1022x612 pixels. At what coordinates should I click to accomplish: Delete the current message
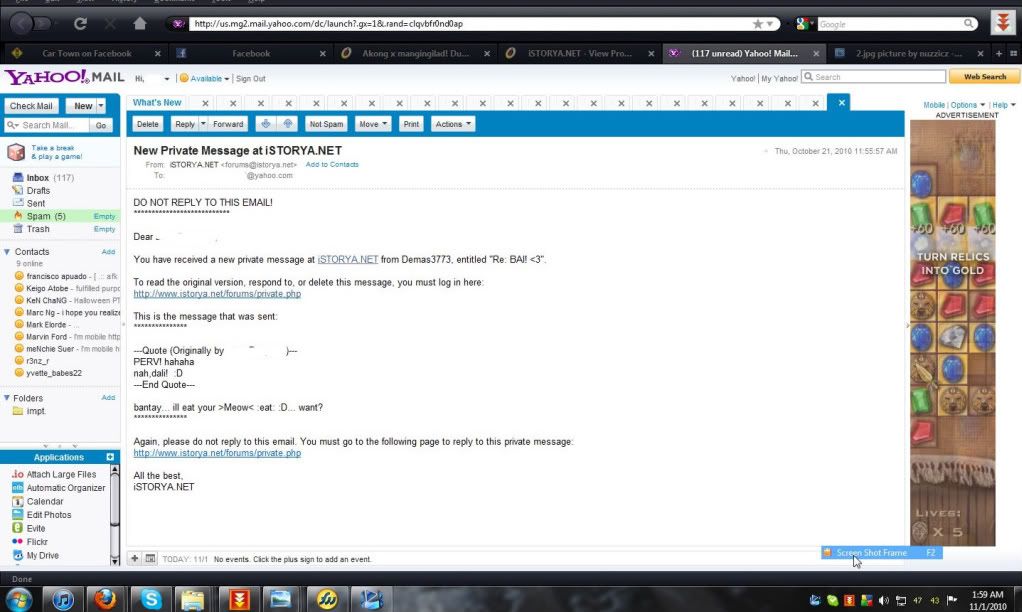click(x=147, y=123)
